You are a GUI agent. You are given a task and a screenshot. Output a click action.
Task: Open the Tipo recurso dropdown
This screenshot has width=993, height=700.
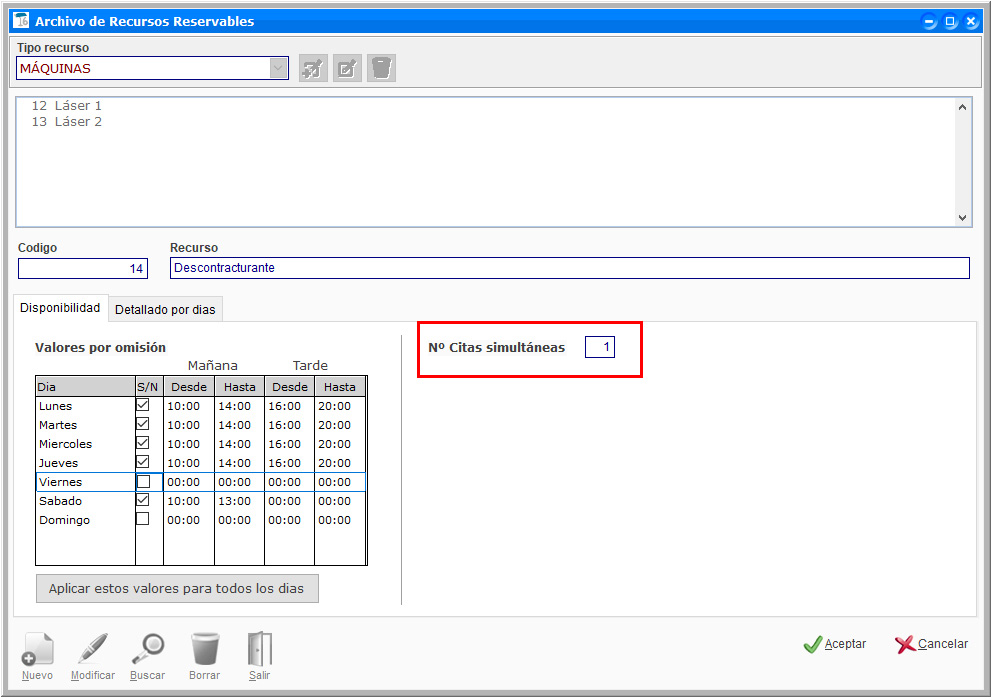(278, 68)
